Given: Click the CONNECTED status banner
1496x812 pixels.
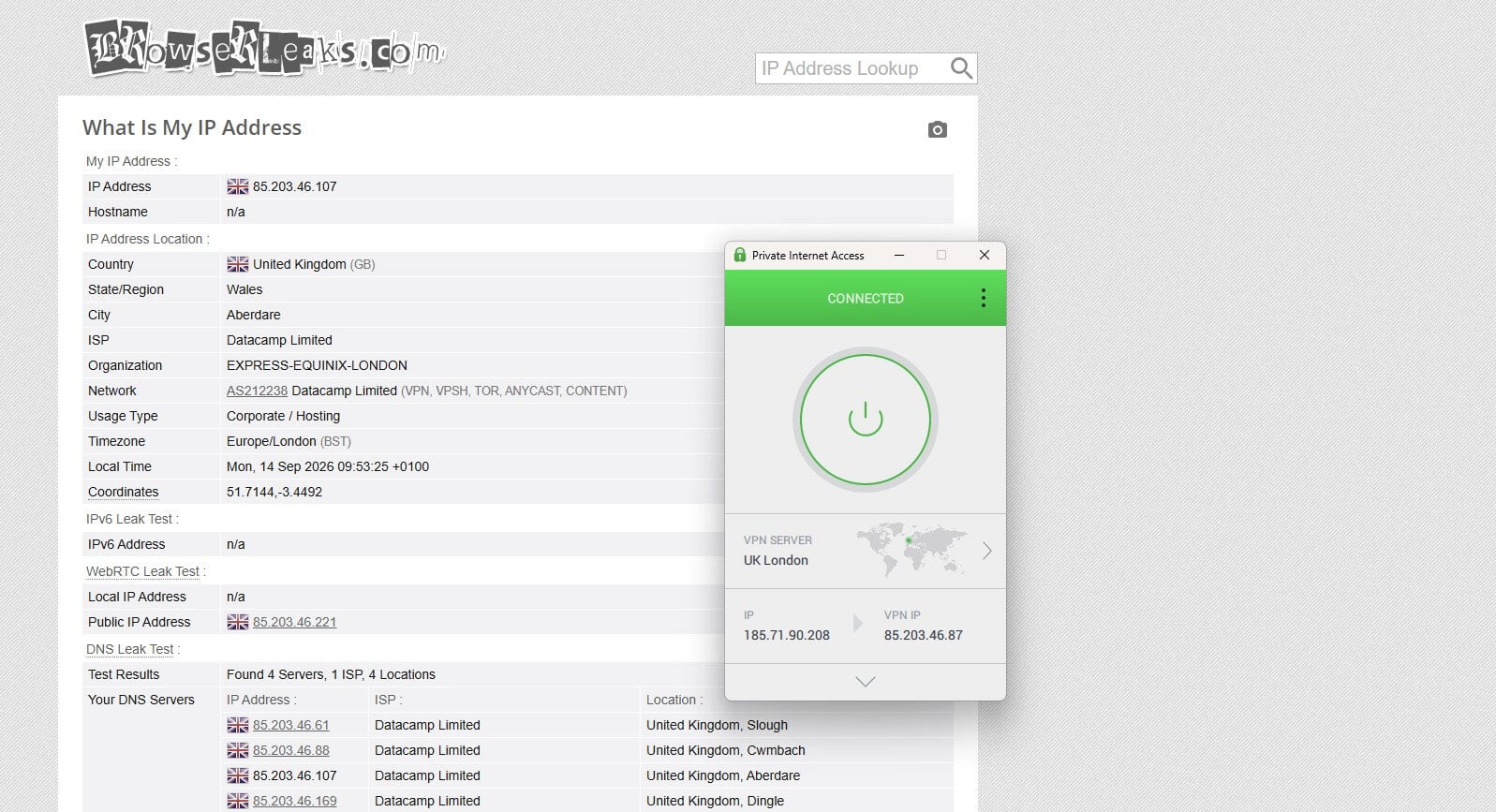Looking at the screenshot, I should [866, 298].
